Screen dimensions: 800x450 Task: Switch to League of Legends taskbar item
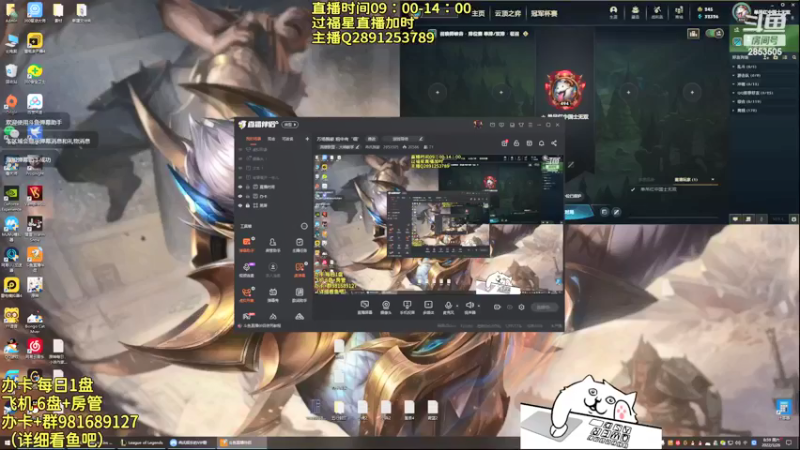142,442
